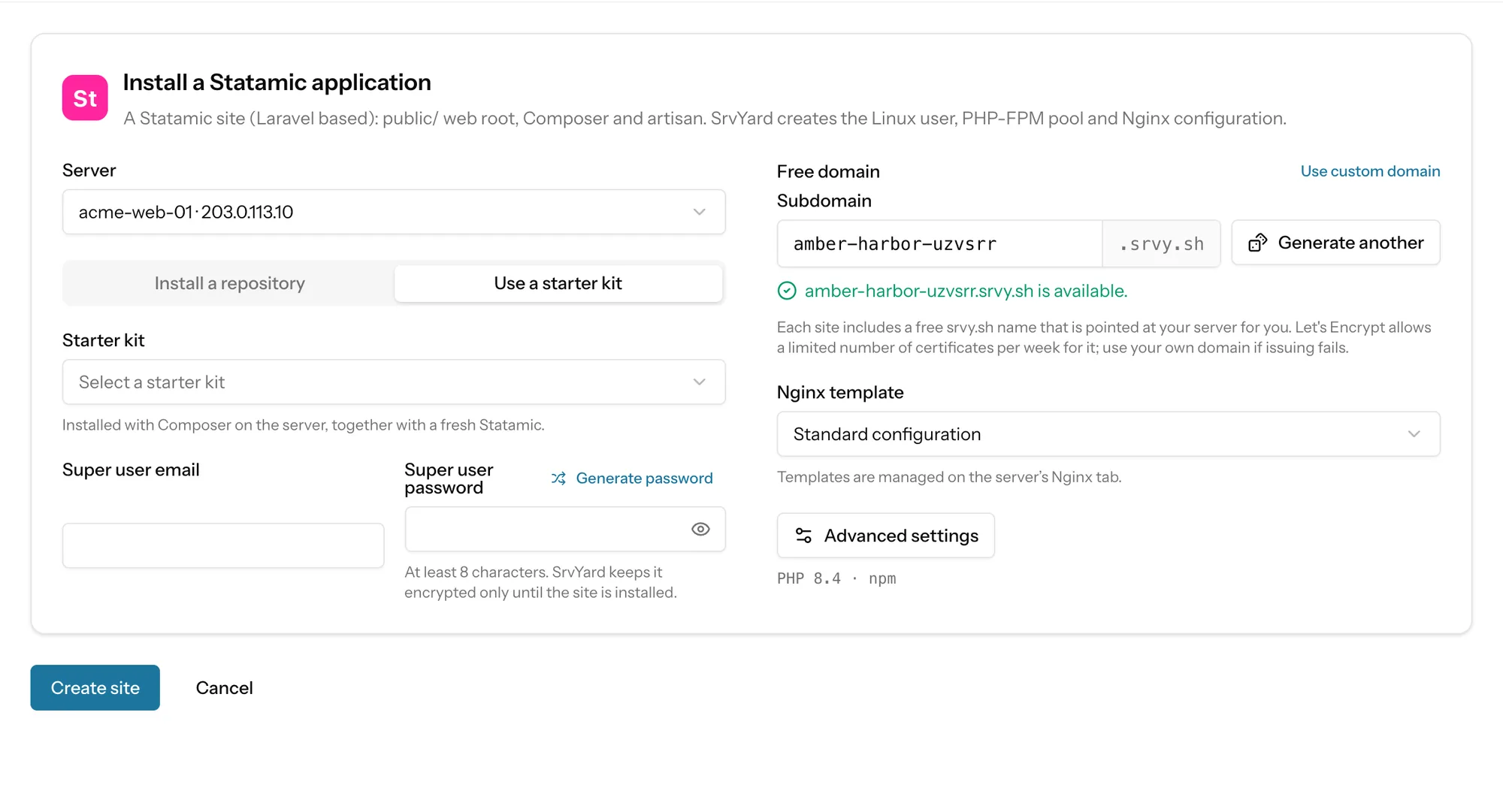1503x812 pixels.
Task: Click the Super user email label
Action: point(131,469)
